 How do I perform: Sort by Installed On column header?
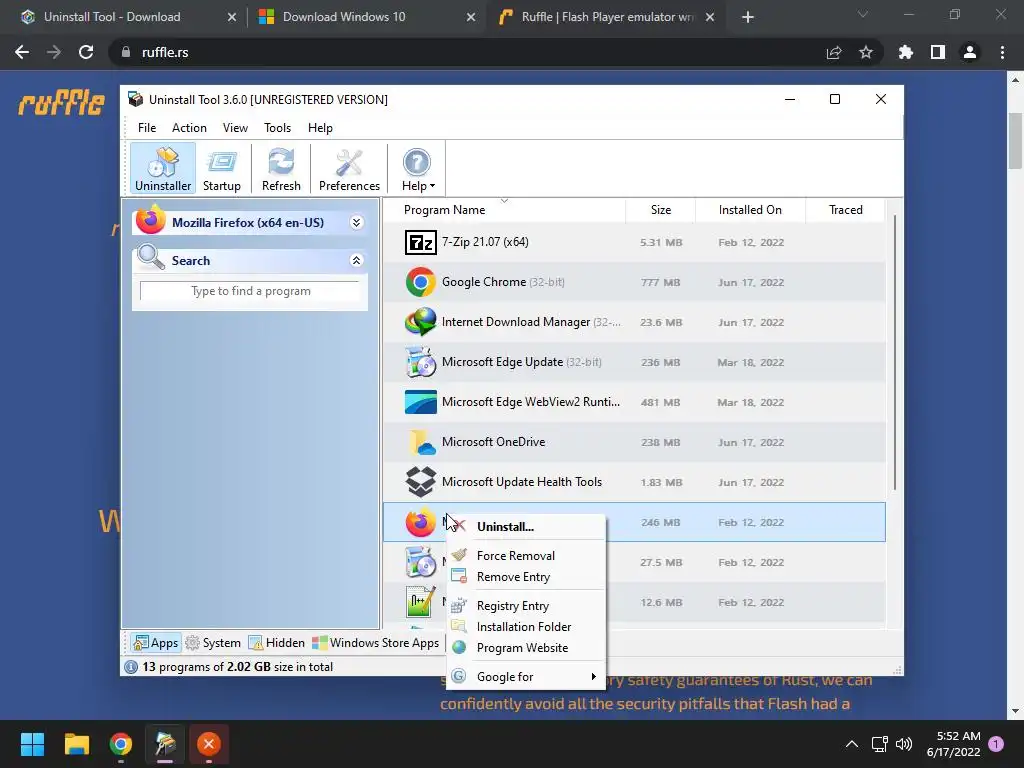750,210
